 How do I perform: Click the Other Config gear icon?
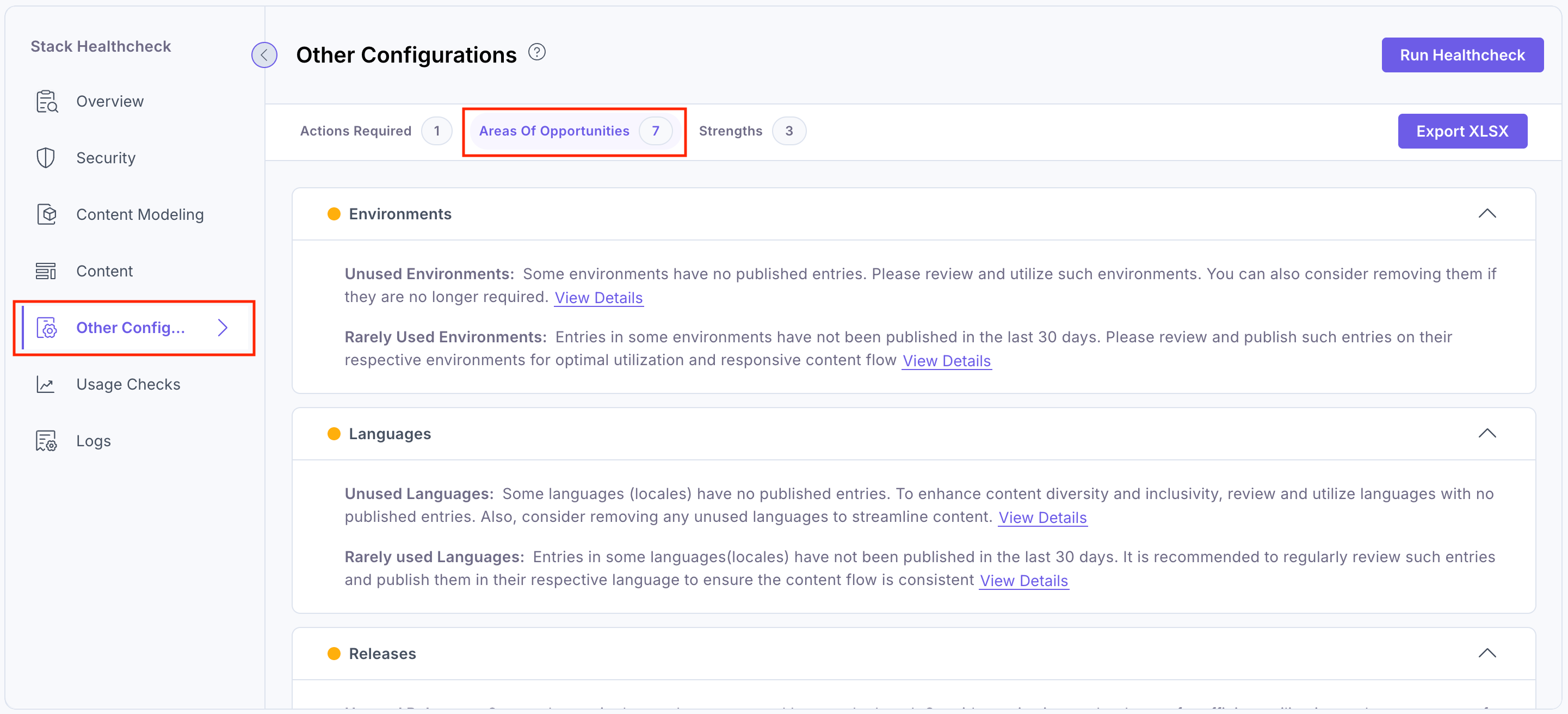pyautogui.click(x=47, y=328)
